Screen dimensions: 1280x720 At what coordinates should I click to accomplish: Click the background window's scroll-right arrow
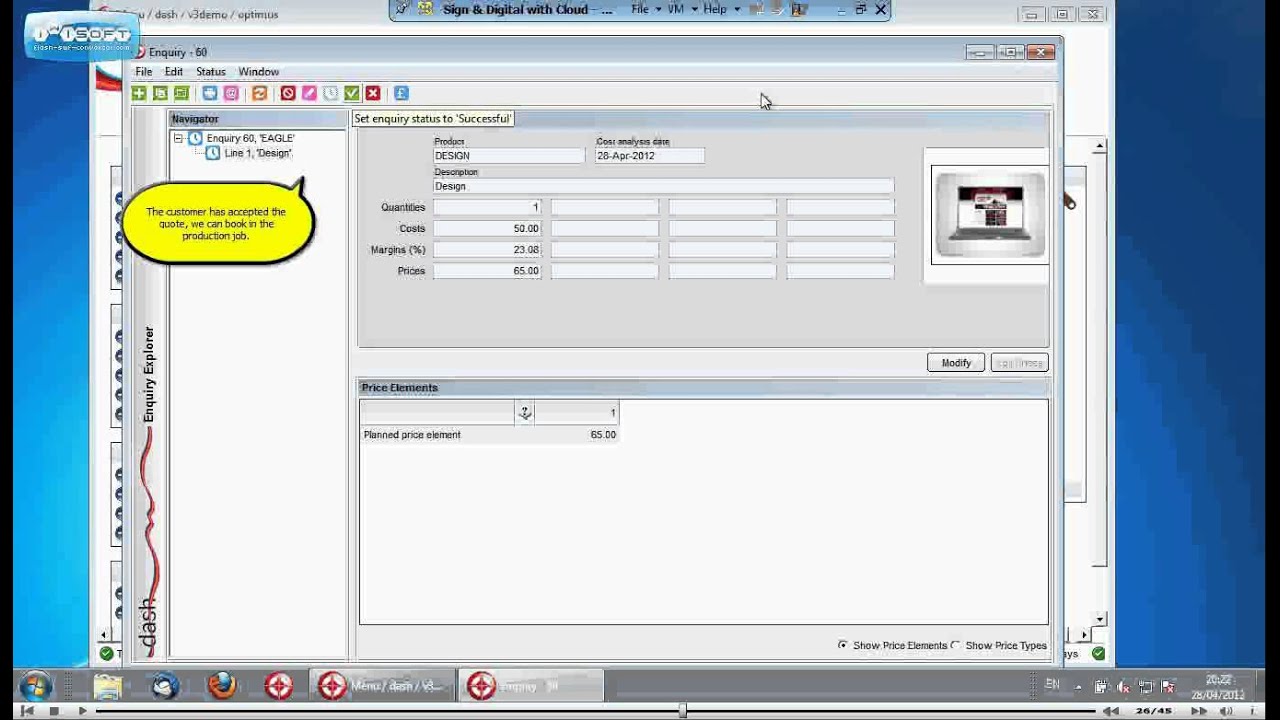click(x=1084, y=635)
